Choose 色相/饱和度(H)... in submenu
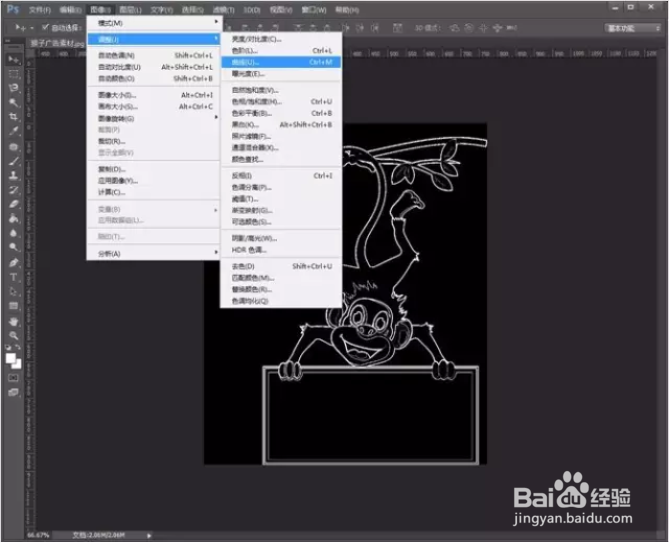Viewport: 669px width, 542px height. tap(281, 102)
